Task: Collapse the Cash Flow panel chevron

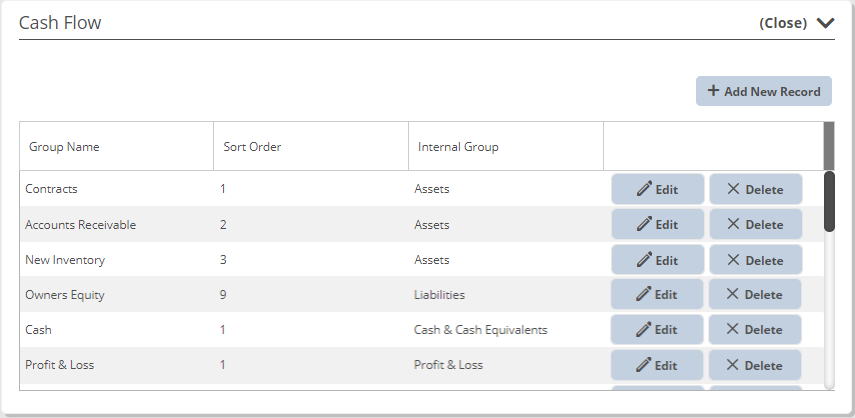Action: [826, 23]
